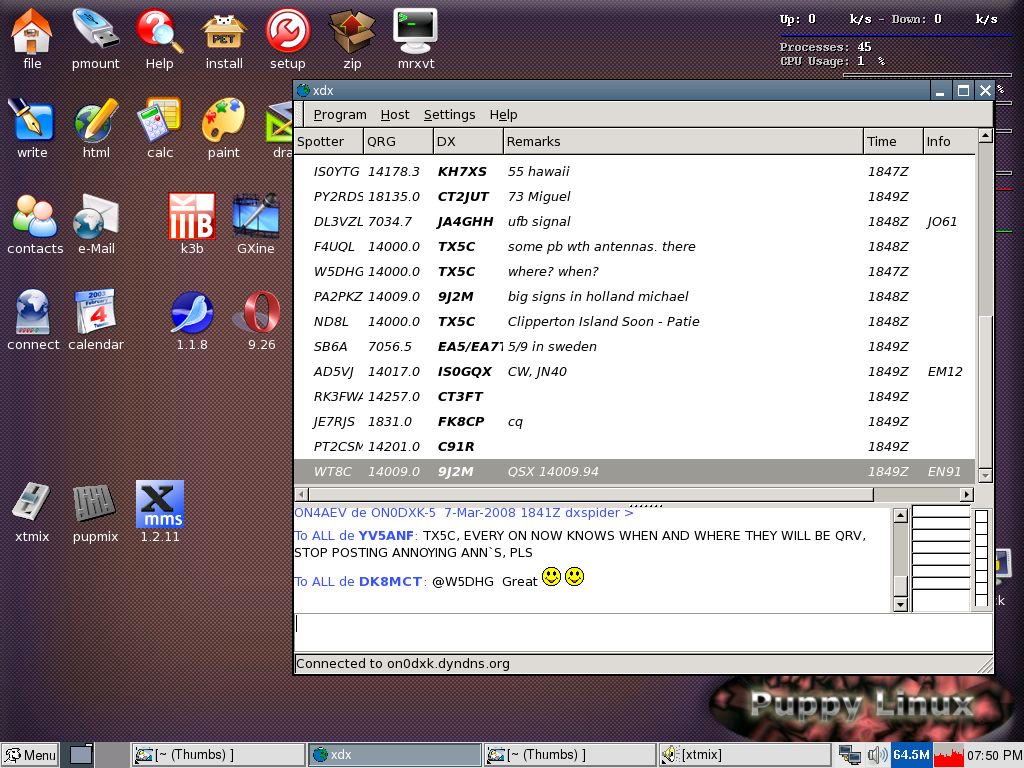Click the show desktop taskbar button
This screenshot has height=768, width=1024.
pos(81,755)
